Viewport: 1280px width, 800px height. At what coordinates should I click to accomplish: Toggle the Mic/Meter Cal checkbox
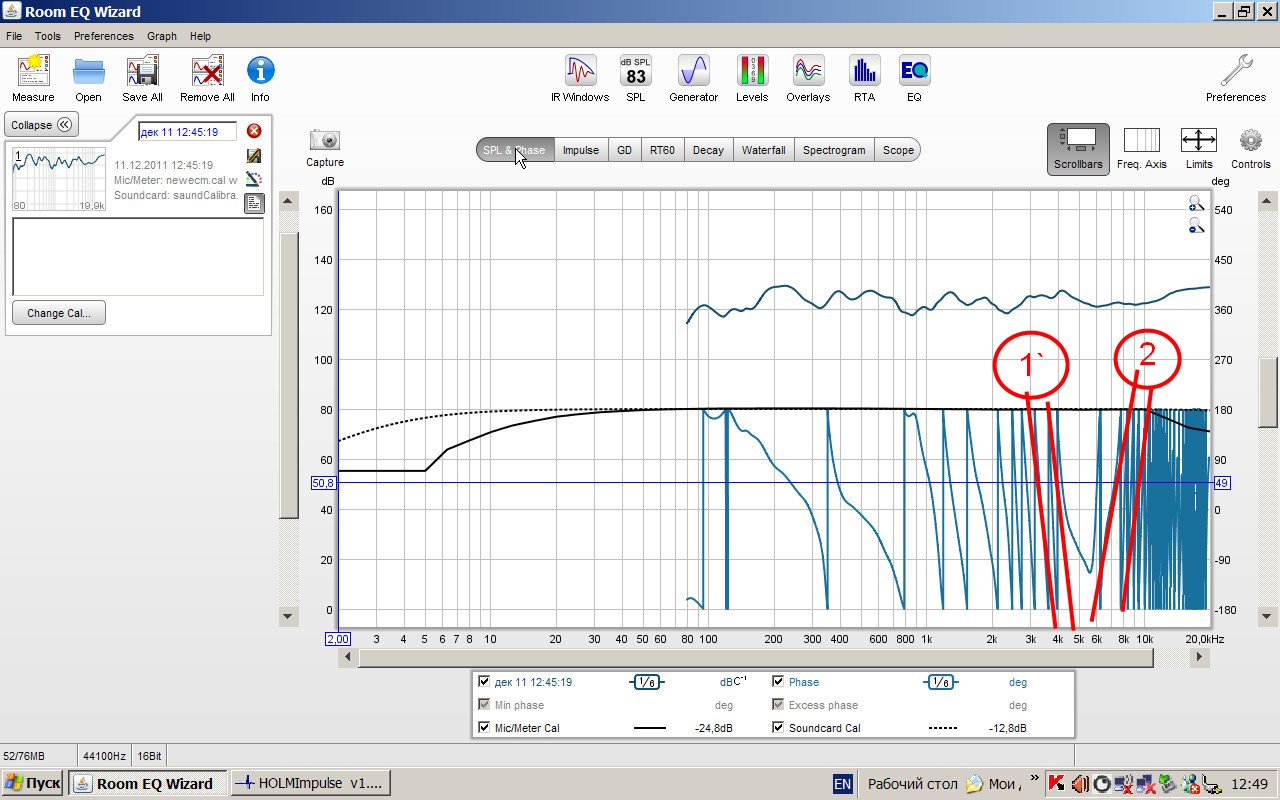click(485, 728)
